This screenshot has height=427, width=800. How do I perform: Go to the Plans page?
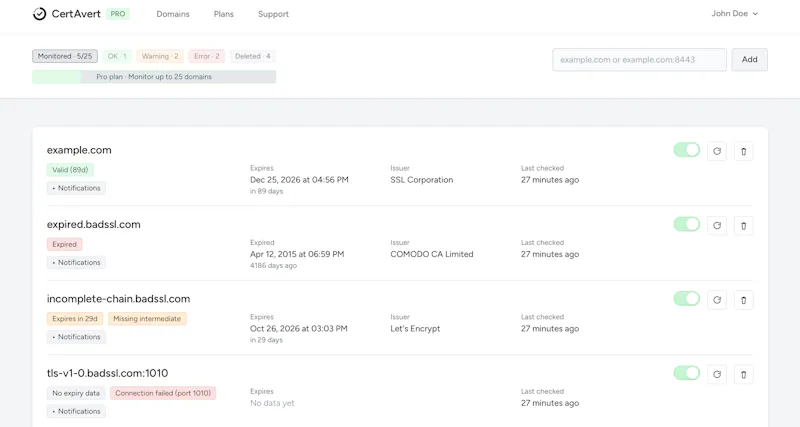point(223,14)
